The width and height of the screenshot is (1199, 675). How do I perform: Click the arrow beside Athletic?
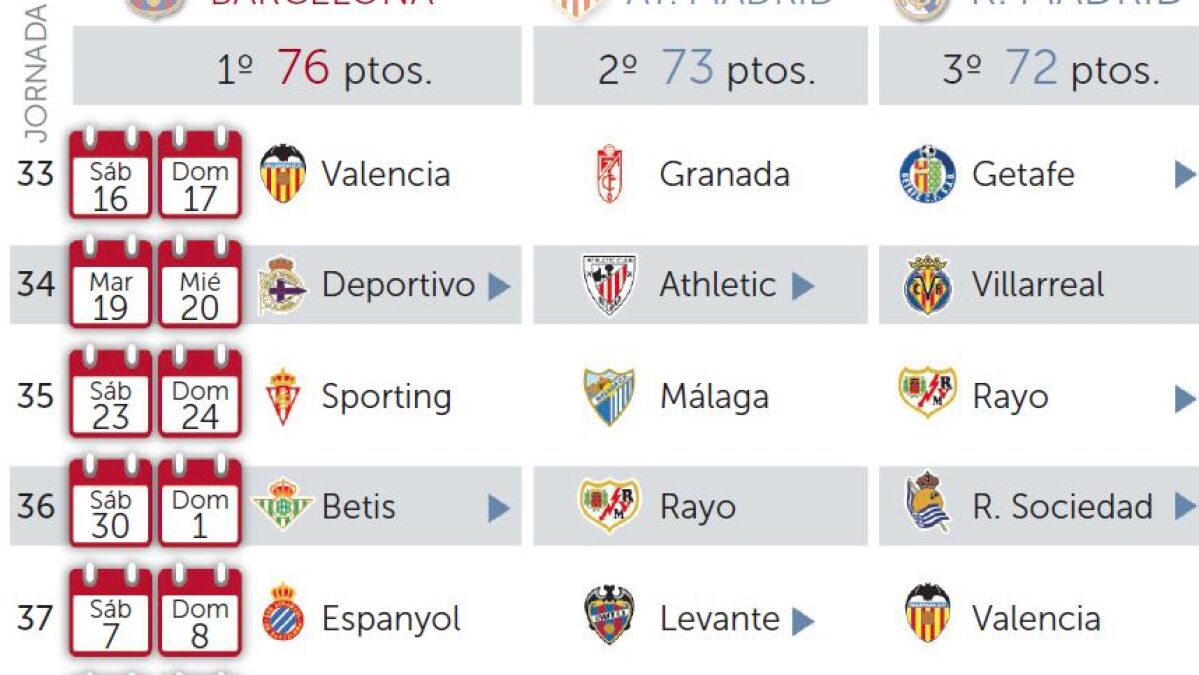(x=803, y=286)
